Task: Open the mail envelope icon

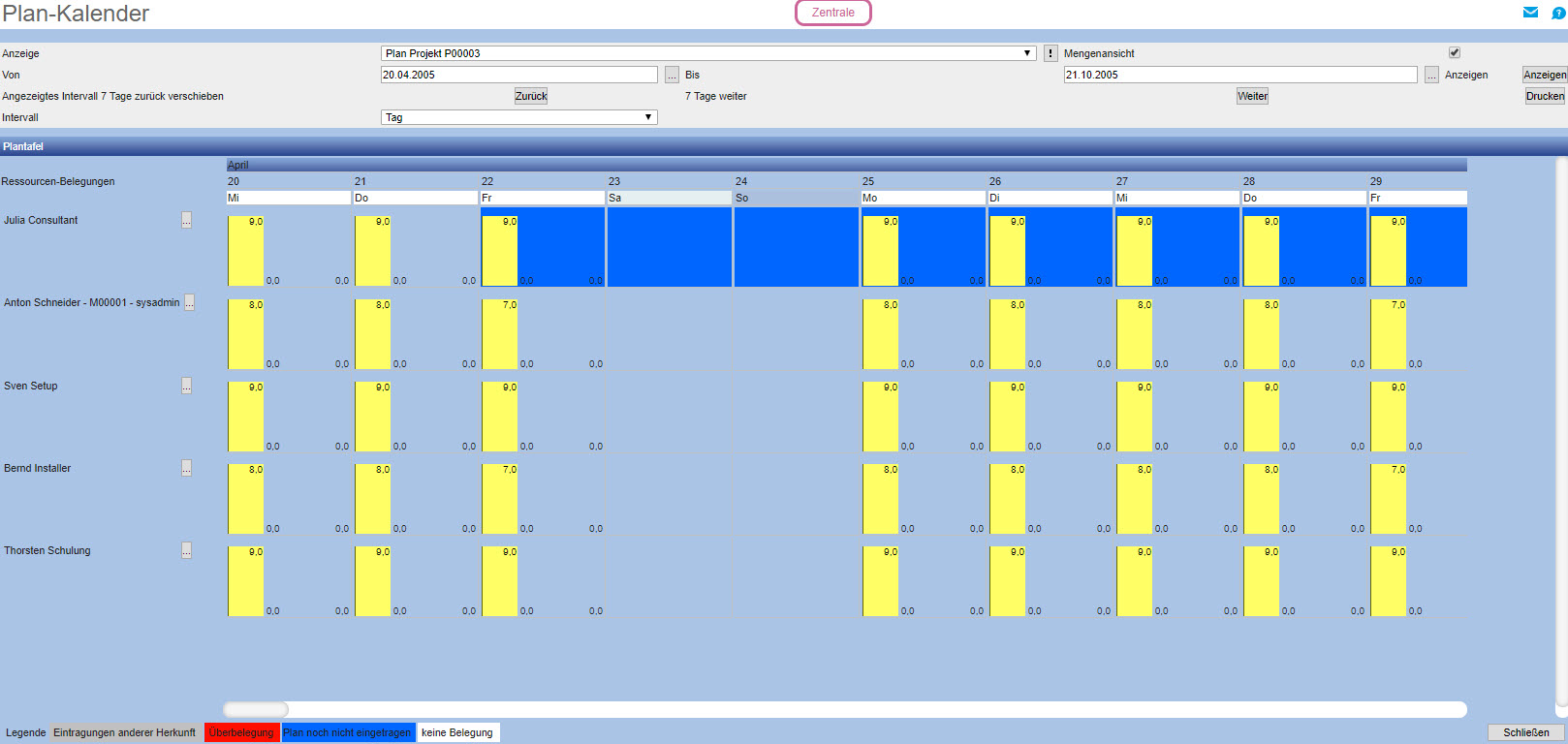Action: tap(1530, 13)
